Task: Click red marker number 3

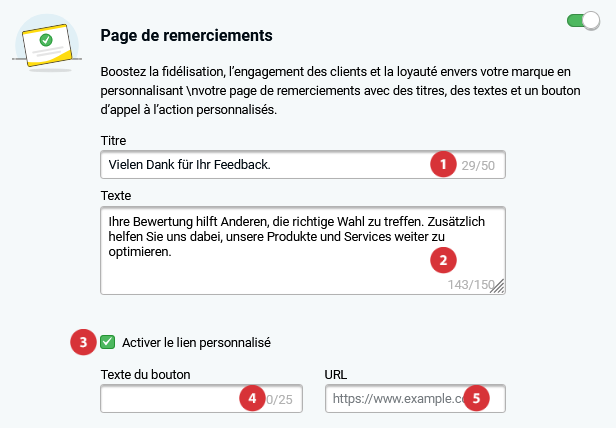Action: click(x=83, y=342)
